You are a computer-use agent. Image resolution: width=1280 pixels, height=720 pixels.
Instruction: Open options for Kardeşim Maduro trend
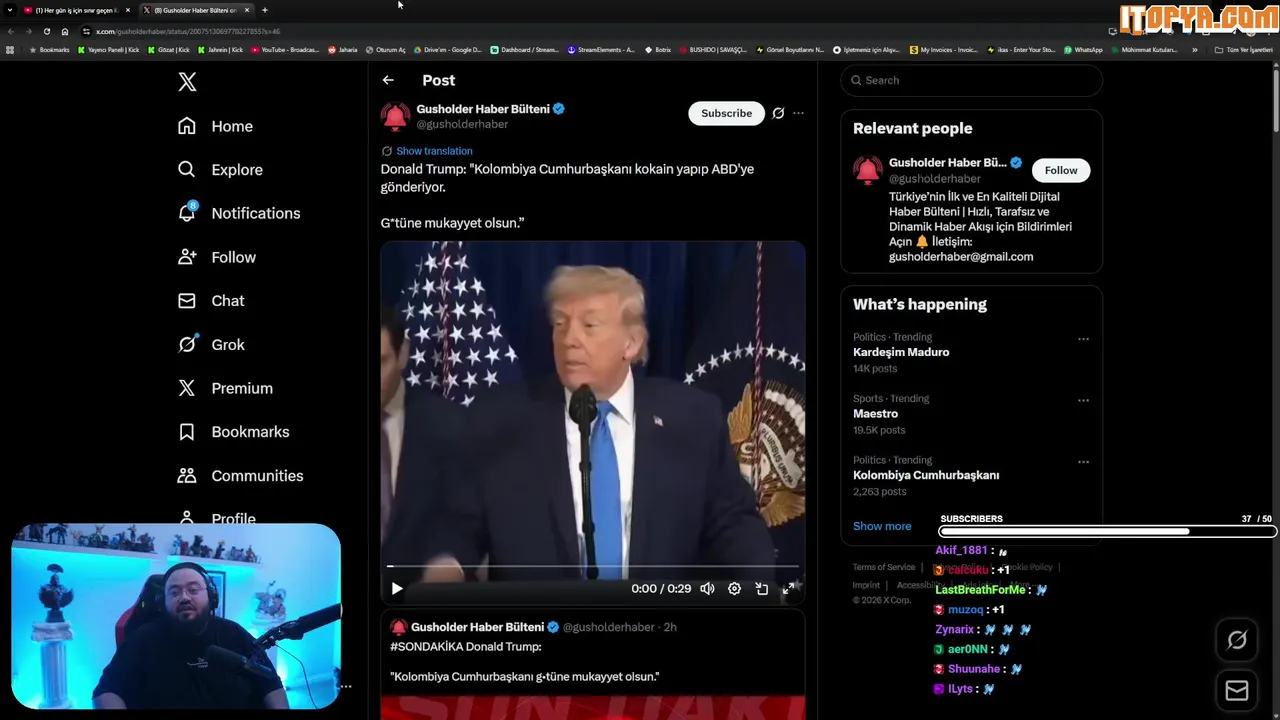click(1083, 339)
